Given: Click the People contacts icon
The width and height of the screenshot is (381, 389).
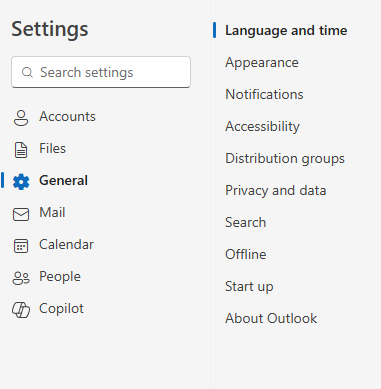Looking at the screenshot, I should (x=21, y=278).
